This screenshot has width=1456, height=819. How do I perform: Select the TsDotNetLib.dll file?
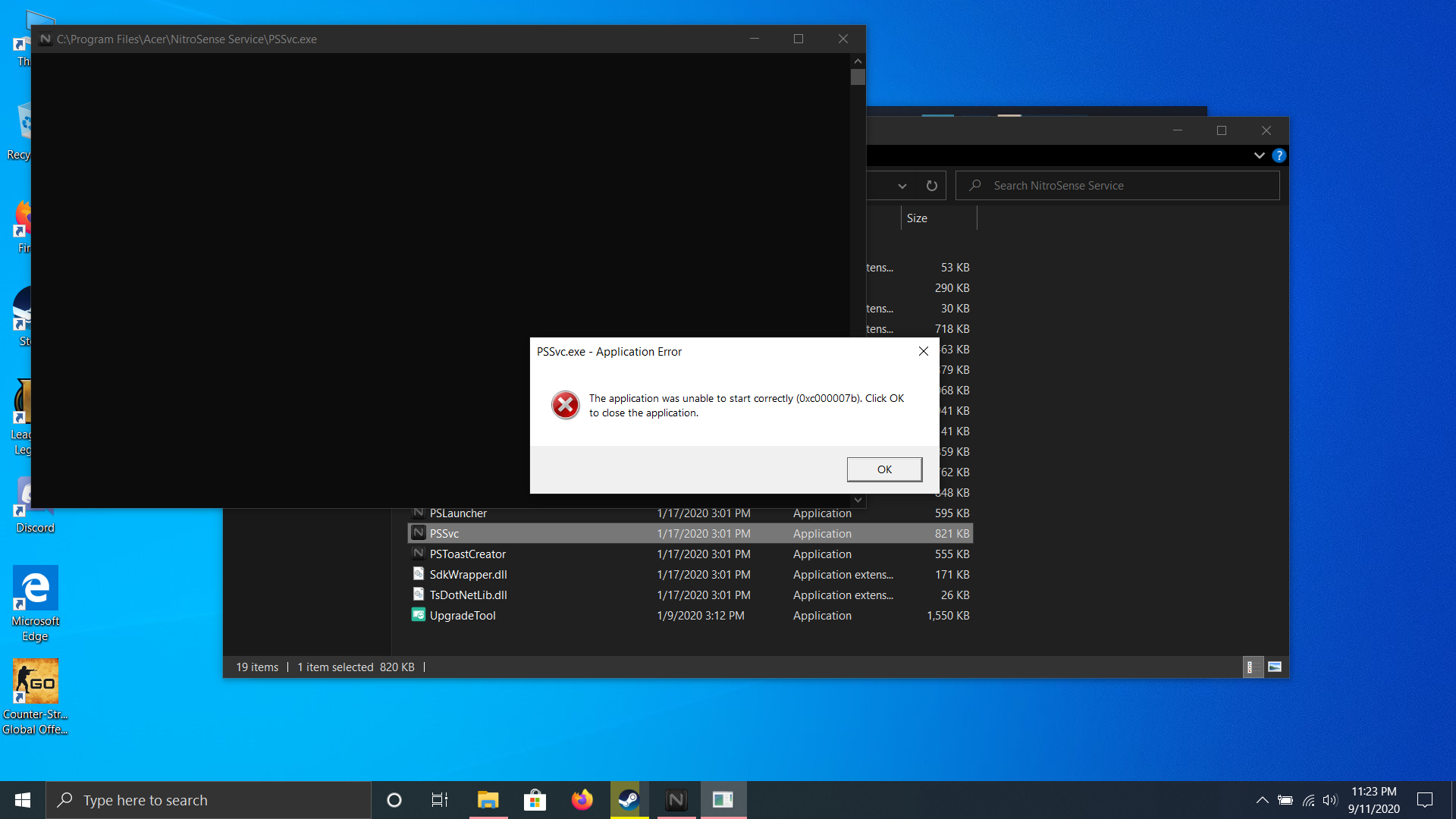[468, 595]
